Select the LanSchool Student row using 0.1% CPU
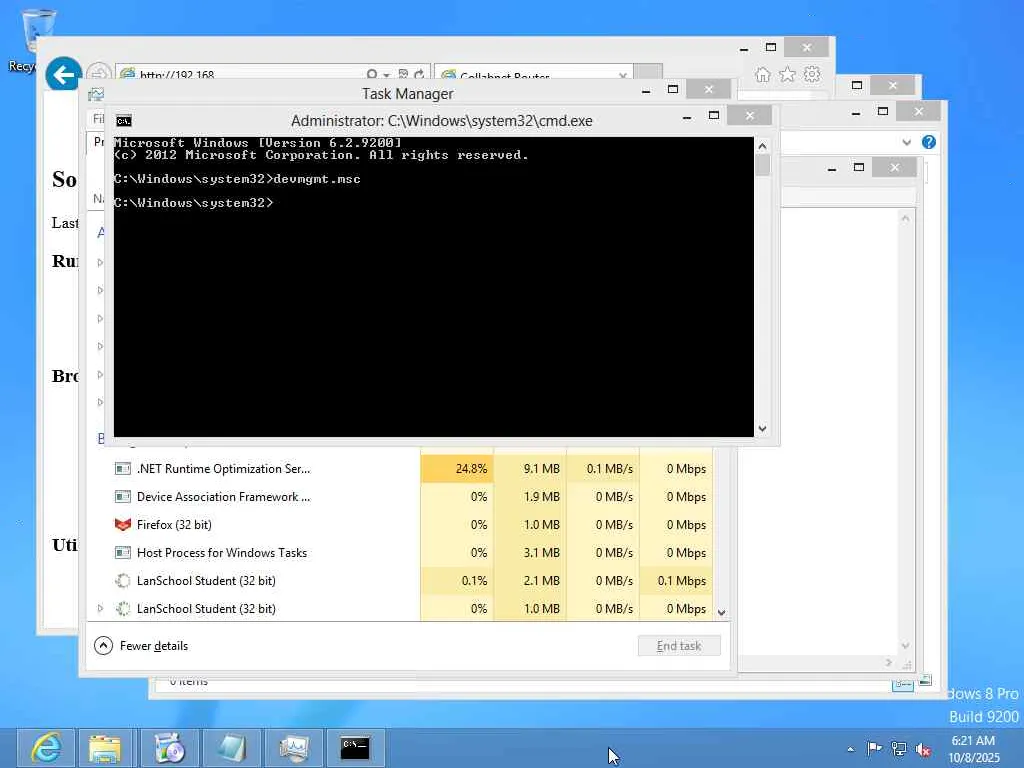The image size is (1024, 768). coord(400,581)
